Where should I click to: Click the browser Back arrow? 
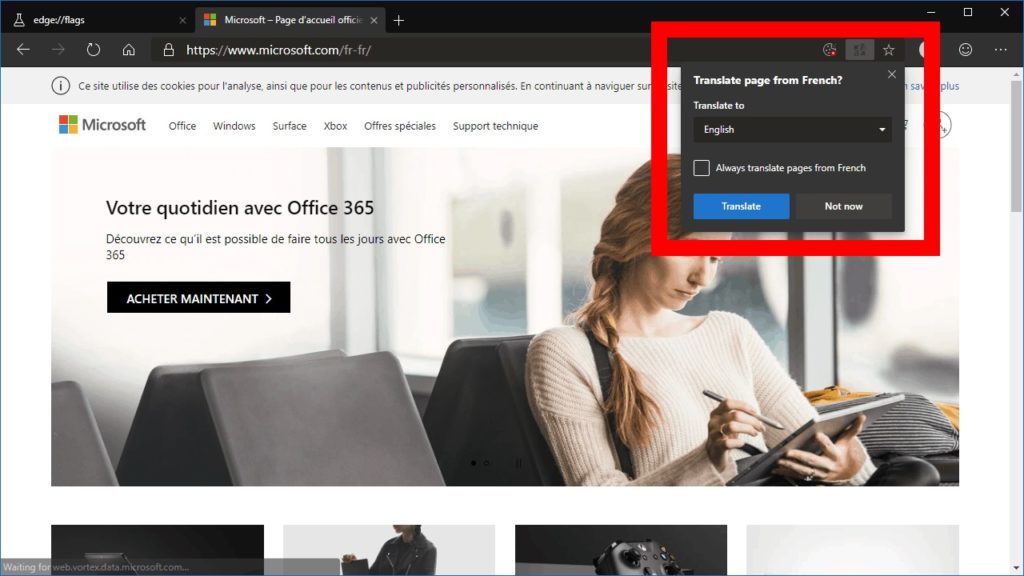tap(23, 49)
